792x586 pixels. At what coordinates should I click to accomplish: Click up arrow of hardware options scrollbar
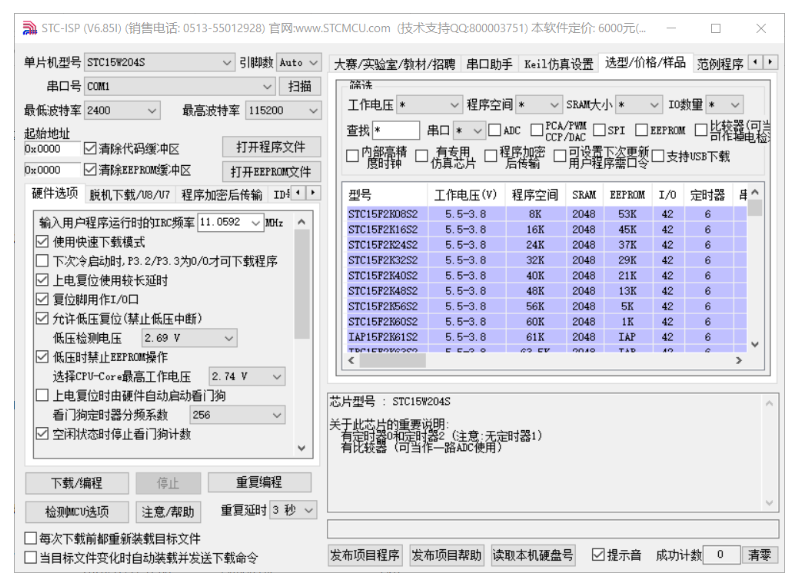[302, 222]
